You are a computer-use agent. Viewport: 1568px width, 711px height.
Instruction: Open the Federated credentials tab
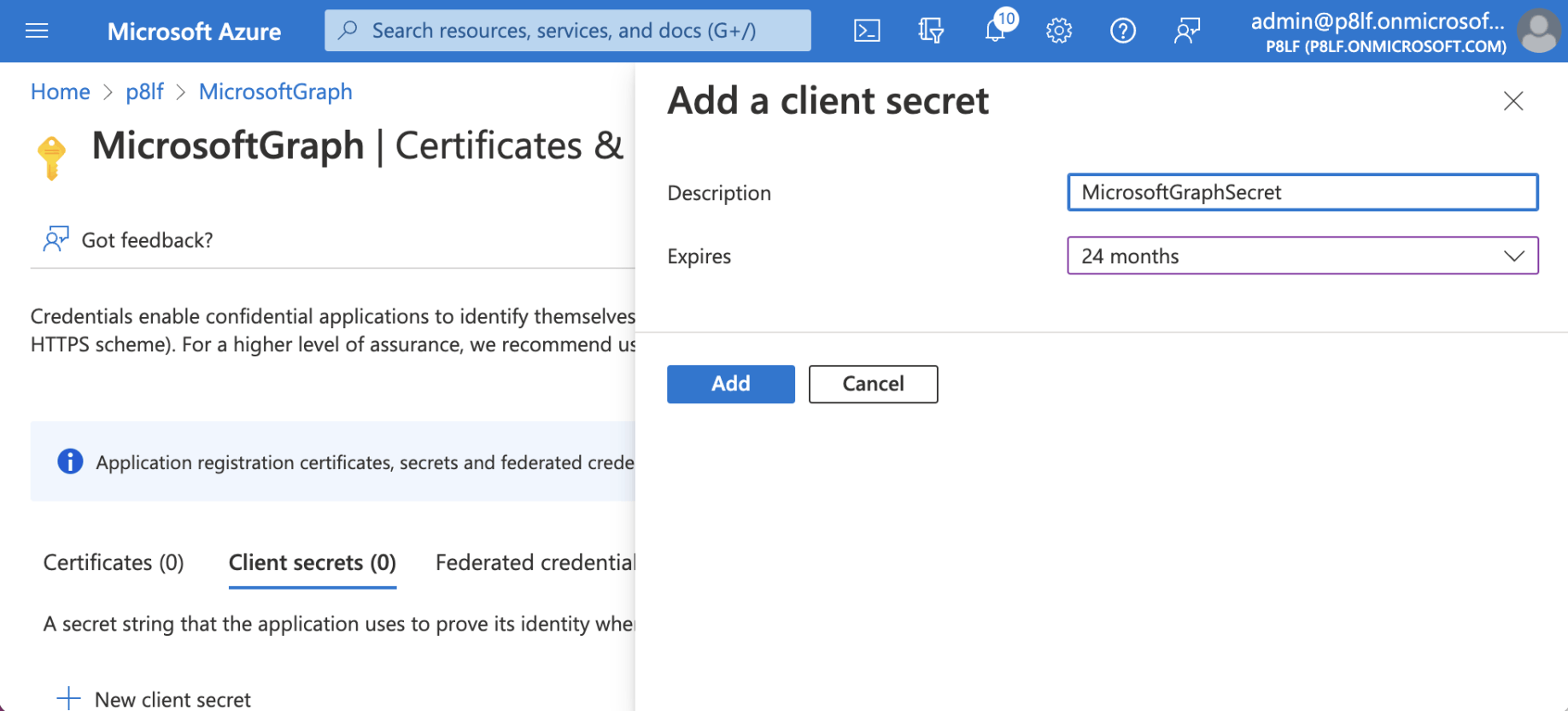[535, 562]
